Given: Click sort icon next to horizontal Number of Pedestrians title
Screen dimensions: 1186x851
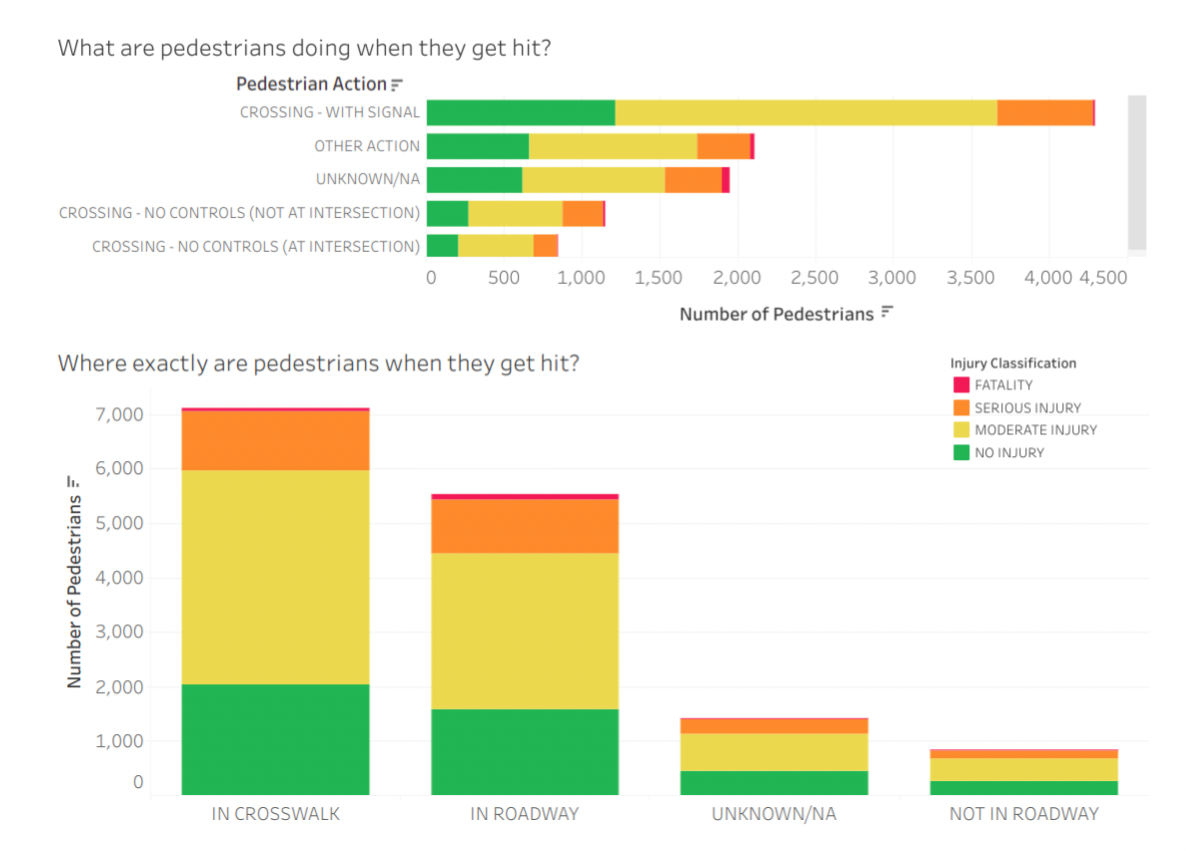Looking at the screenshot, I should [x=886, y=313].
